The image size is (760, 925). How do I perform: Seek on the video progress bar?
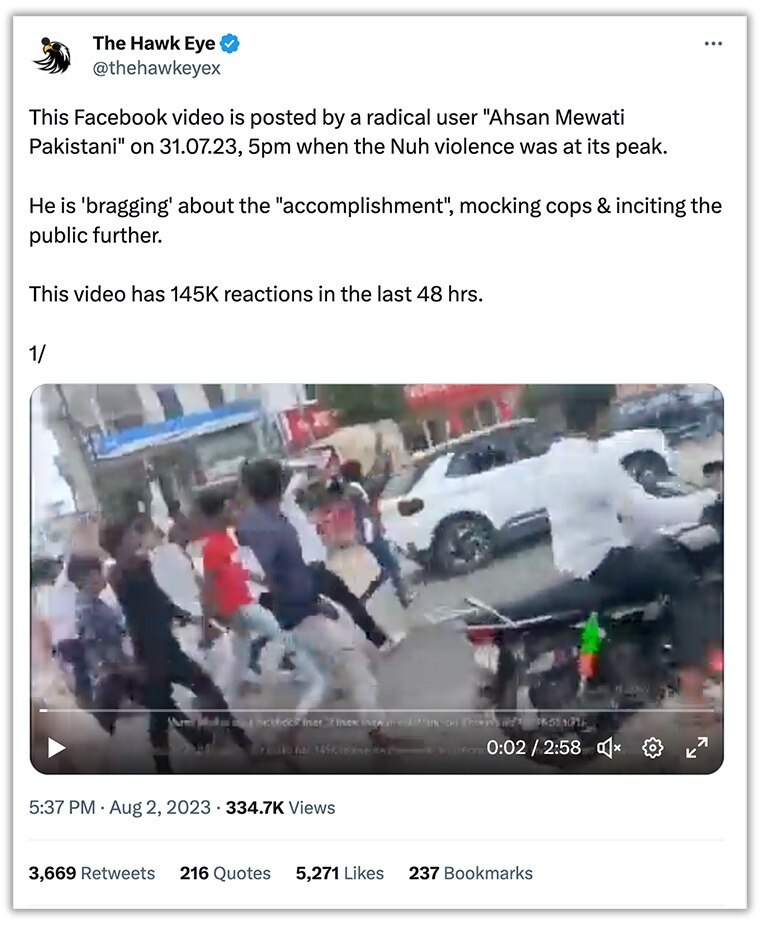376,710
